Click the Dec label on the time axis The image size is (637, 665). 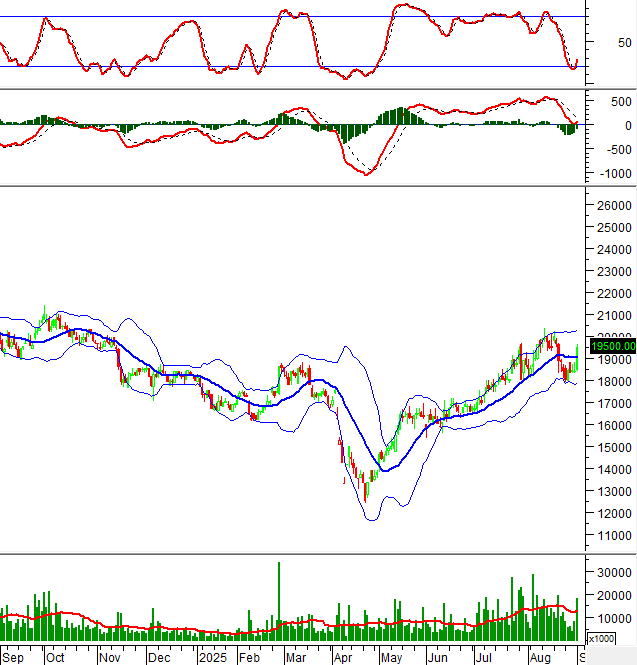[159, 657]
